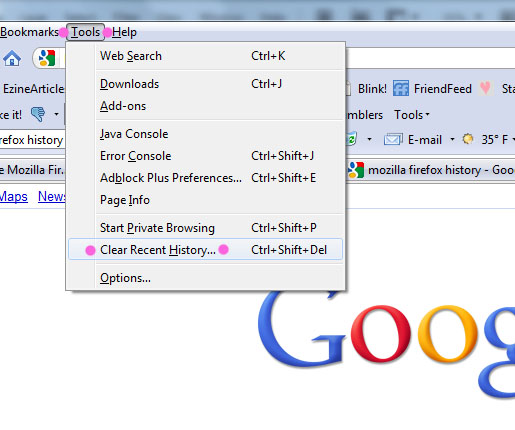515x430 pixels.
Task: Click the sun weather icon
Action: (468, 139)
